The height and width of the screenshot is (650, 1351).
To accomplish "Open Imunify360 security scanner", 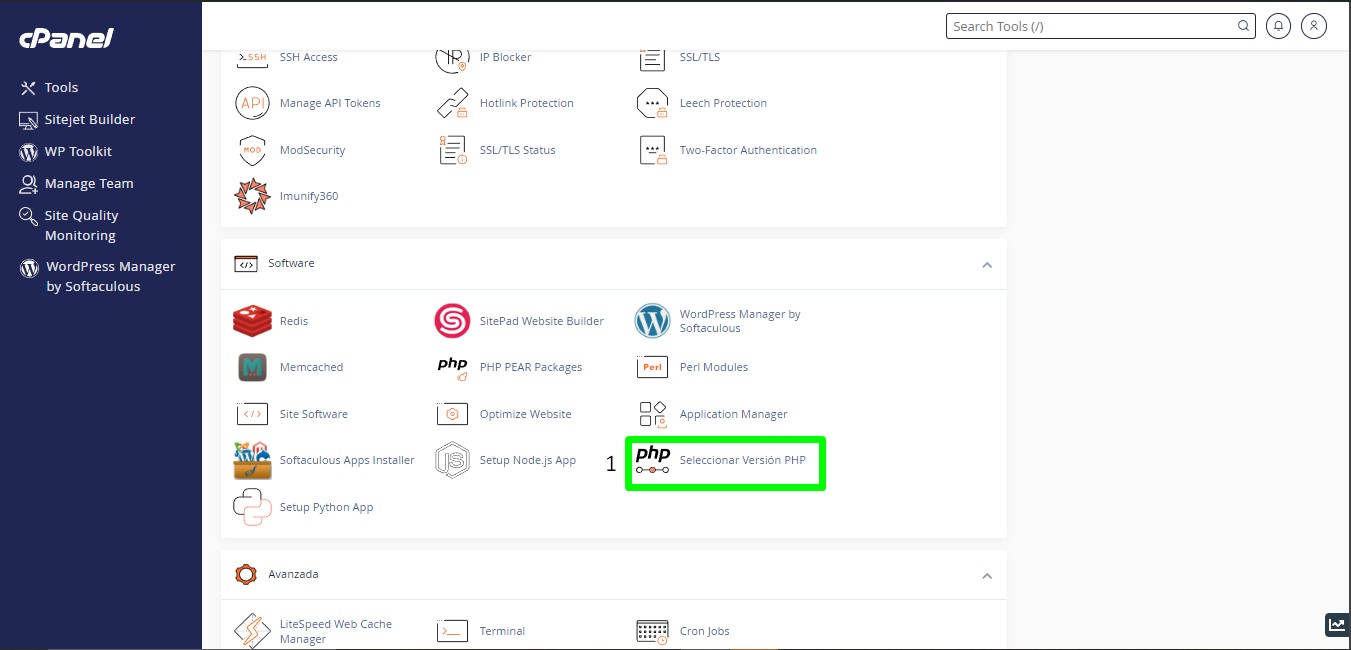I will [308, 195].
